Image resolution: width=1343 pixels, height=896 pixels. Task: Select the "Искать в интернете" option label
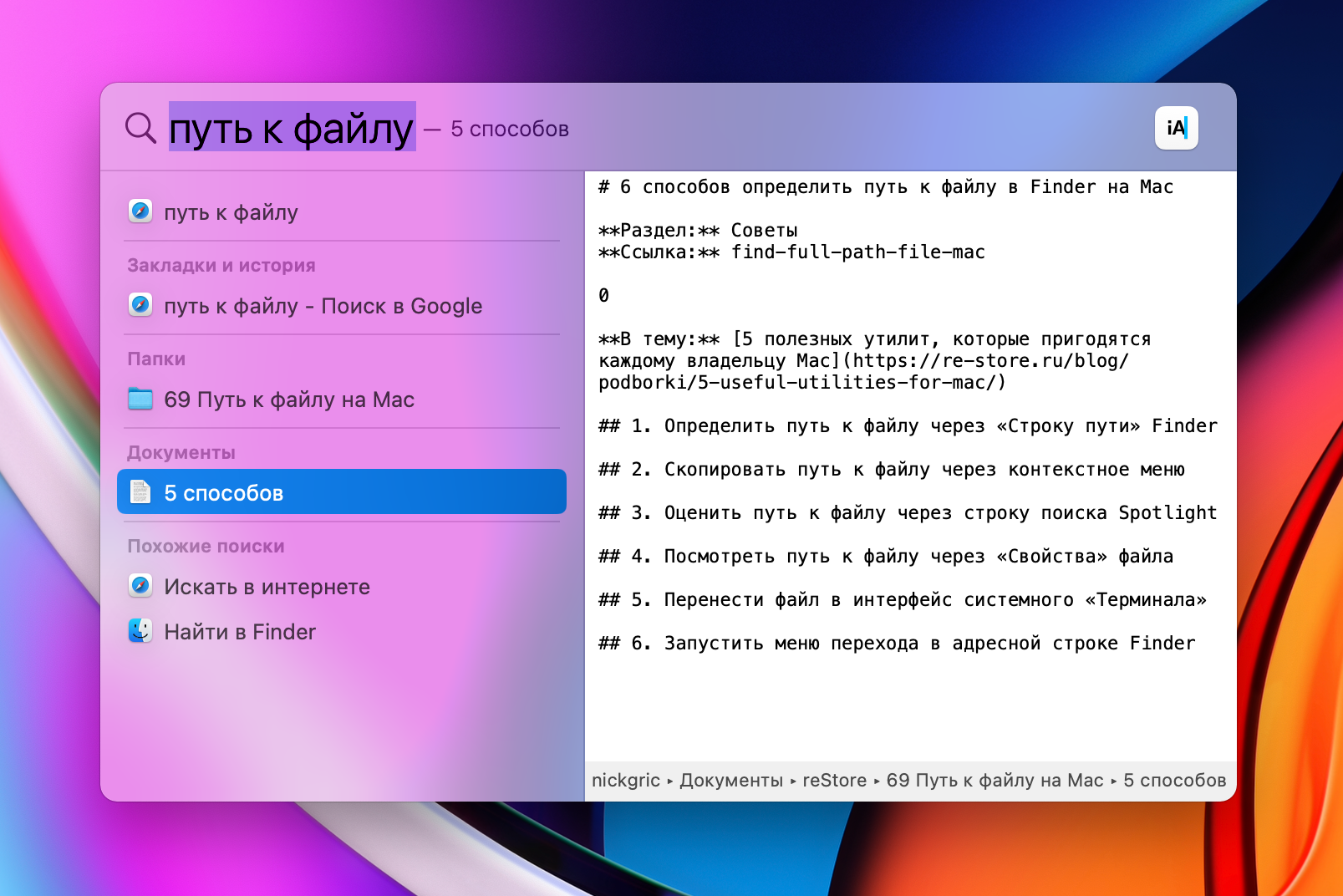[267, 587]
